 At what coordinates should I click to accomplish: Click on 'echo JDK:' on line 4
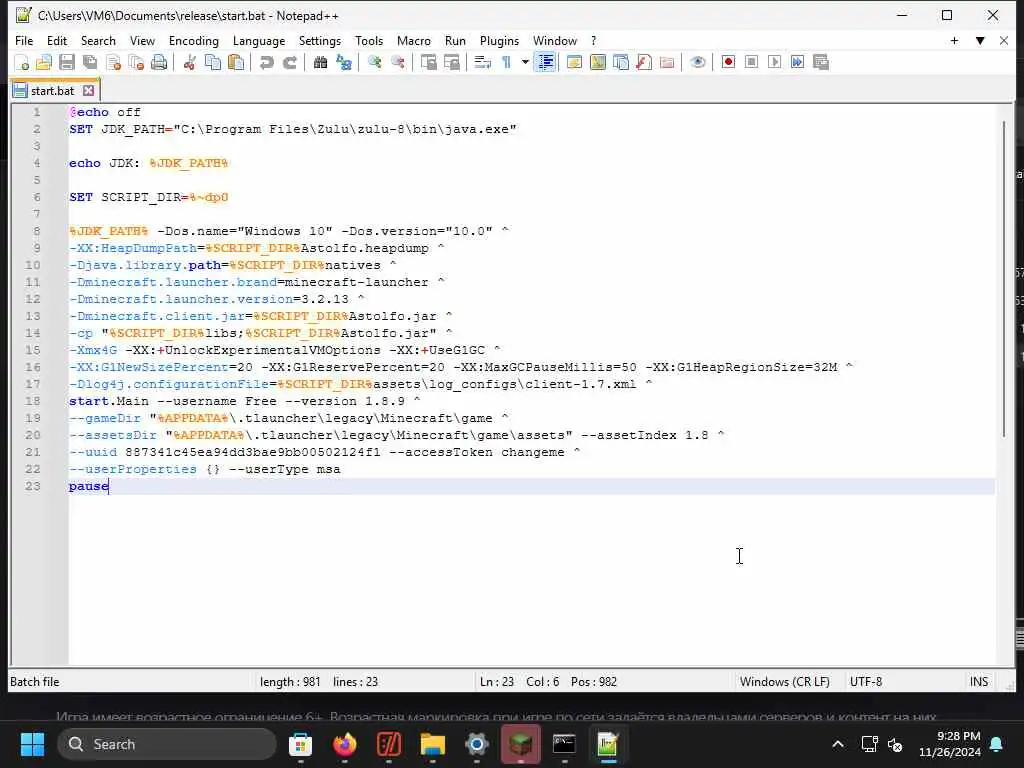(104, 163)
